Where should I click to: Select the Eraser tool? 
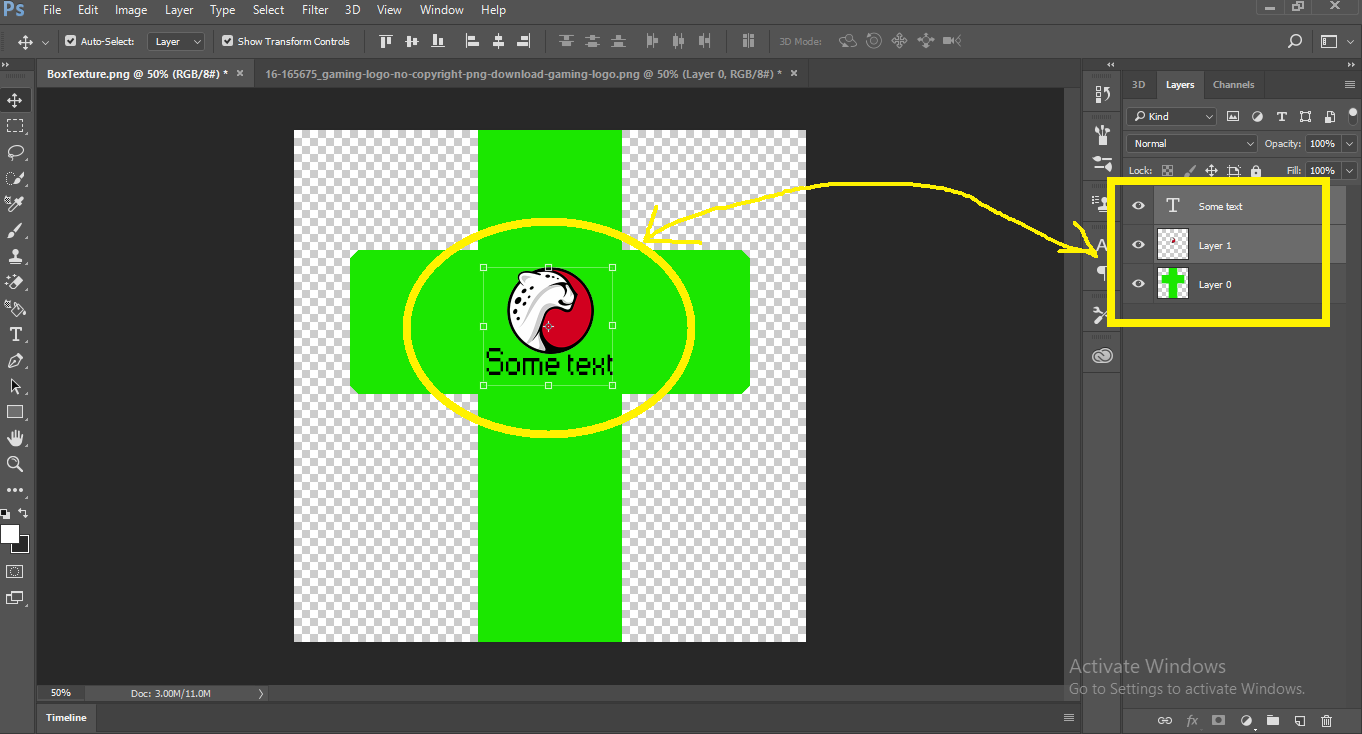[x=15, y=282]
